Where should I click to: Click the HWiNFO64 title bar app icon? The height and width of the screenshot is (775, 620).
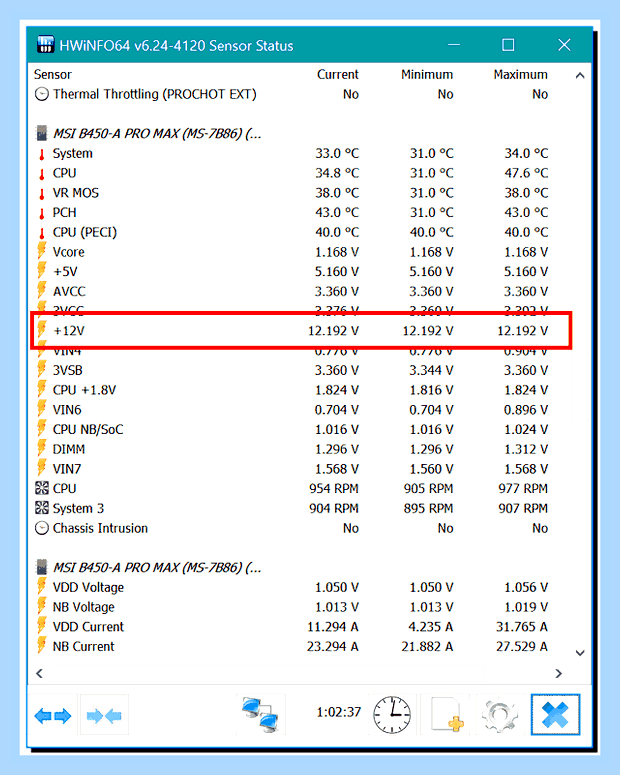[x=45, y=44]
